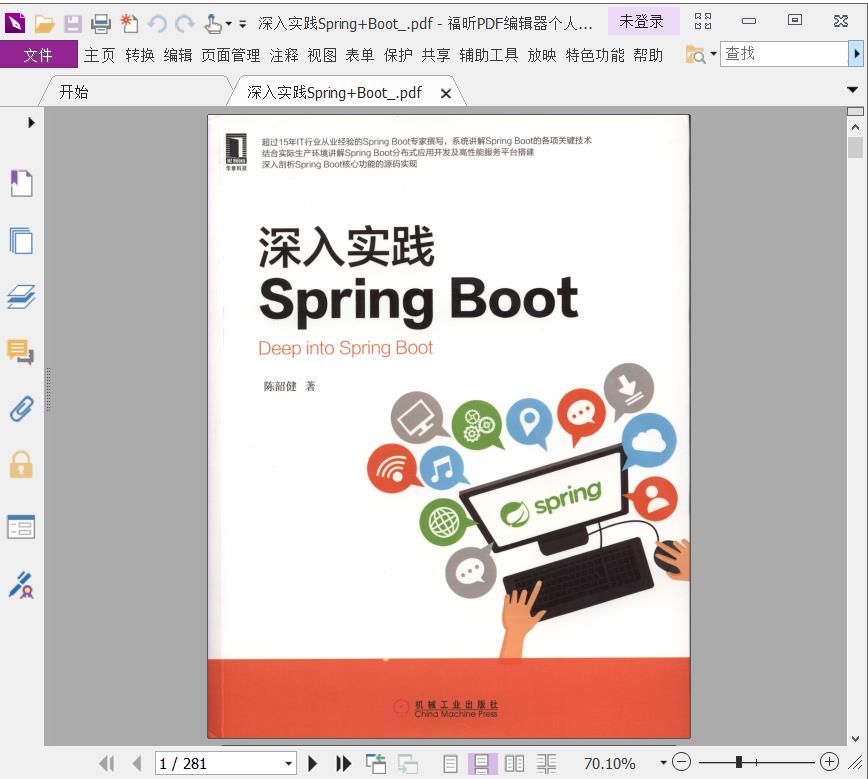
Task: Open the 注释 ribbon tab
Action: tap(284, 55)
